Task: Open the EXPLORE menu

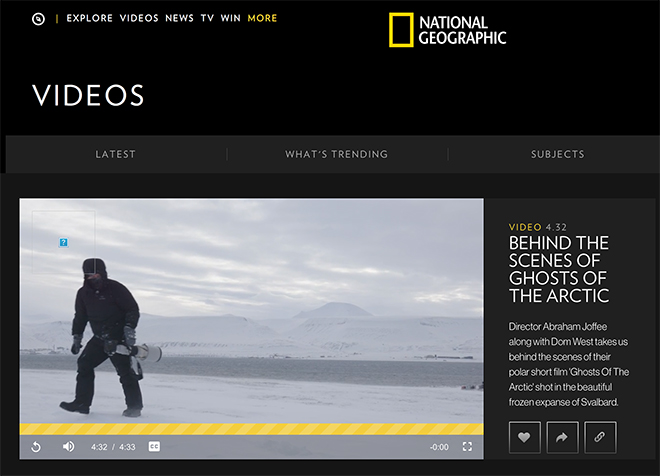Action: (x=90, y=18)
